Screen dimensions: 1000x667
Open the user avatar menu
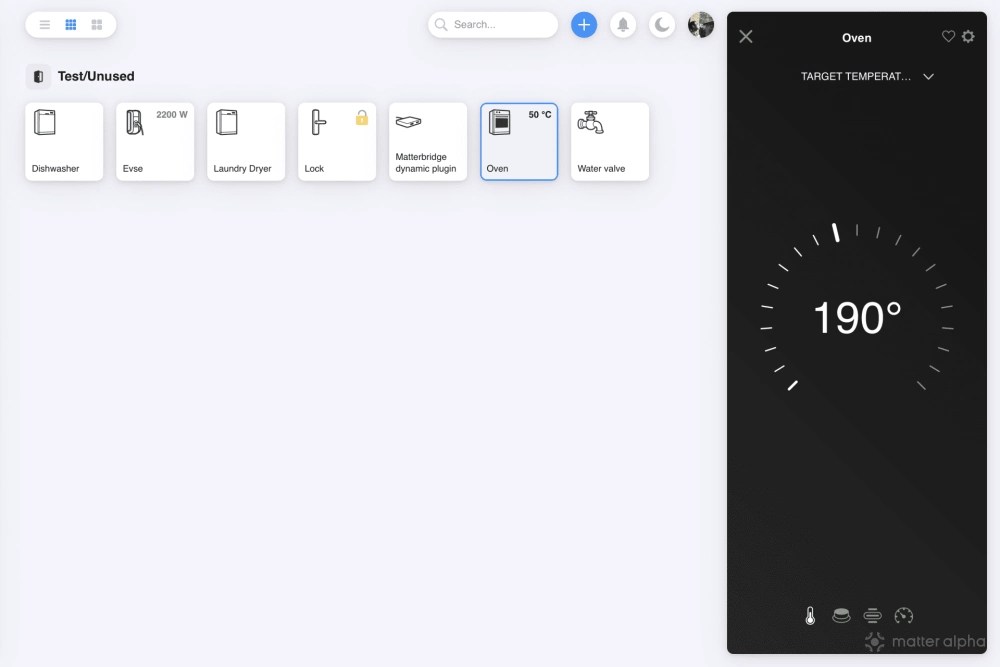point(701,25)
